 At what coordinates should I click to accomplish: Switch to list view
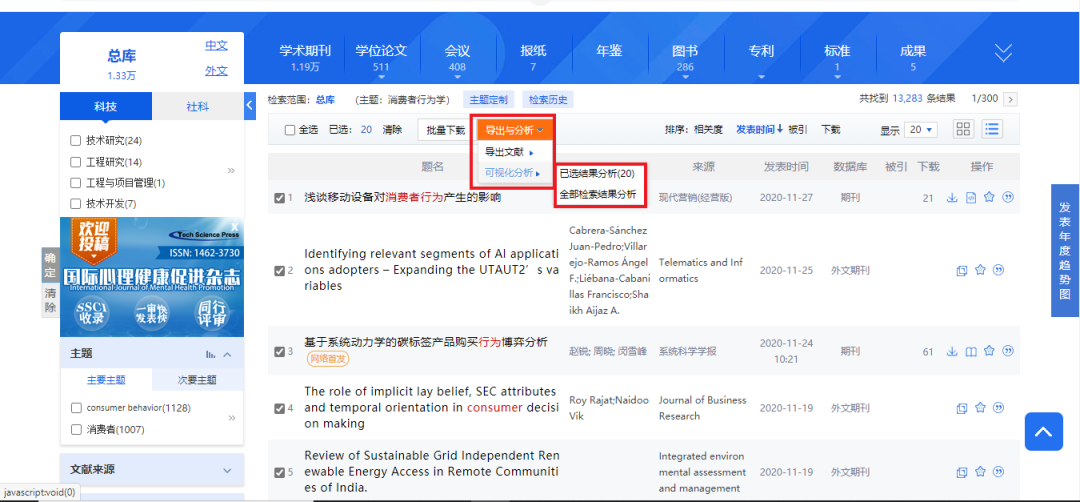(x=993, y=129)
